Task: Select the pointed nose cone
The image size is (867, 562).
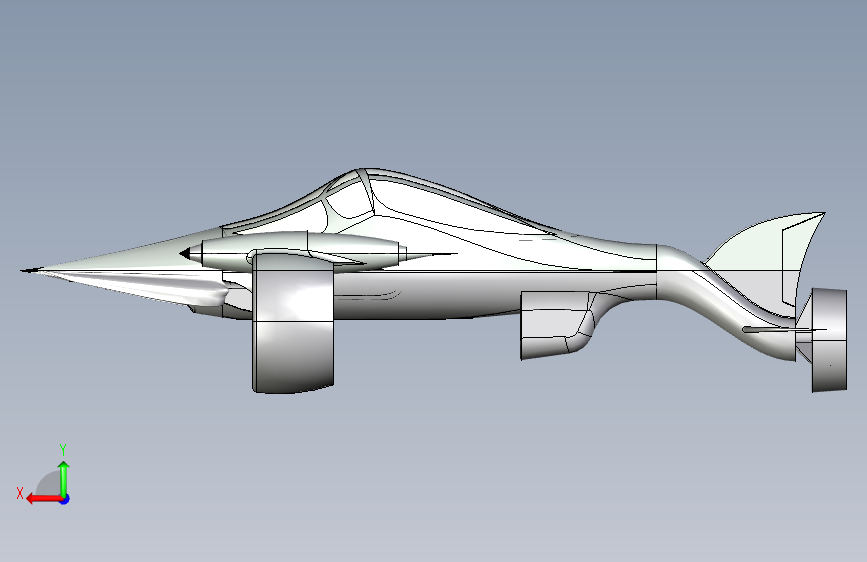Action: coord(122,266)
